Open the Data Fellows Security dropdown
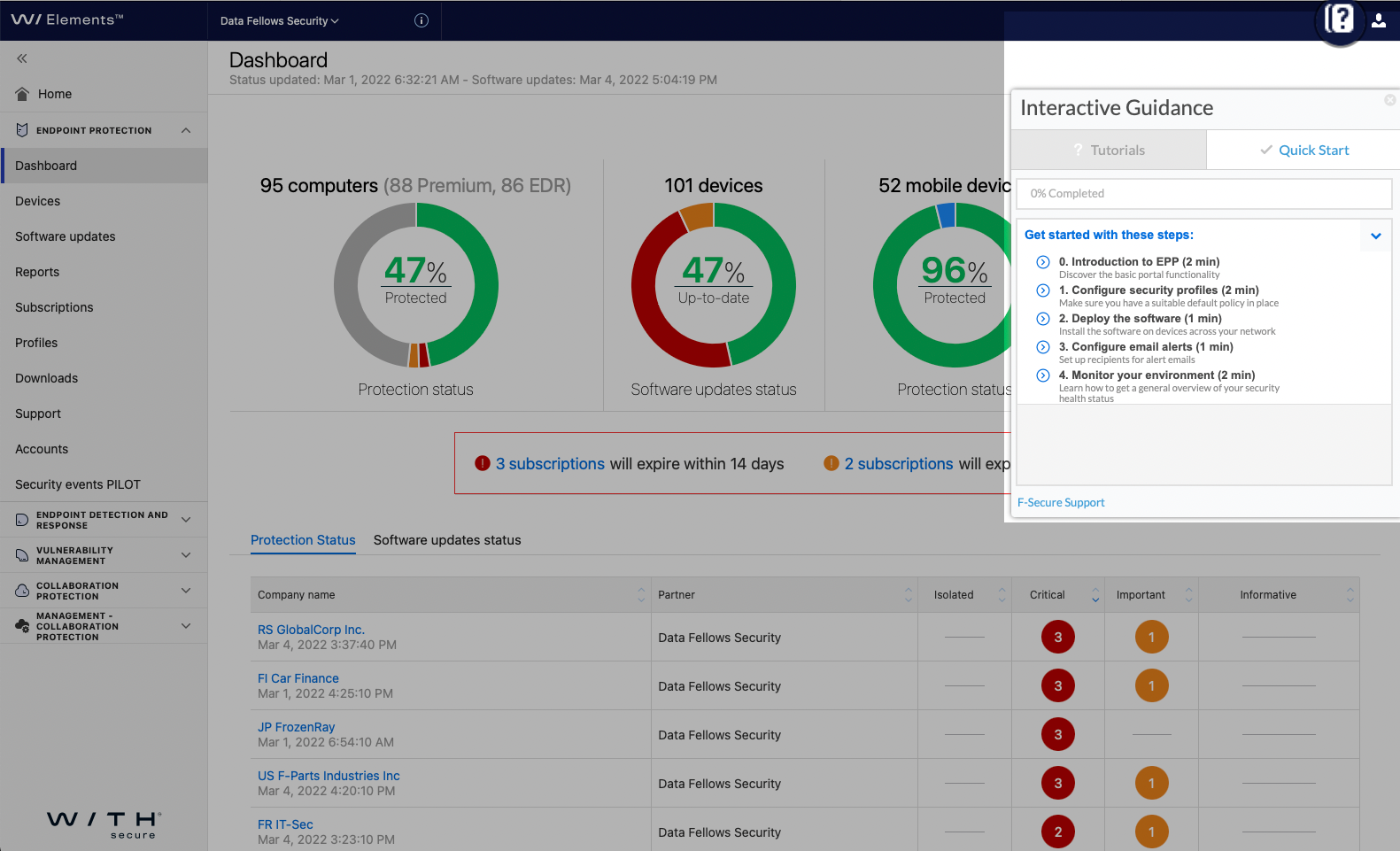Screen dimensions: 1400x851 (279, 20)
